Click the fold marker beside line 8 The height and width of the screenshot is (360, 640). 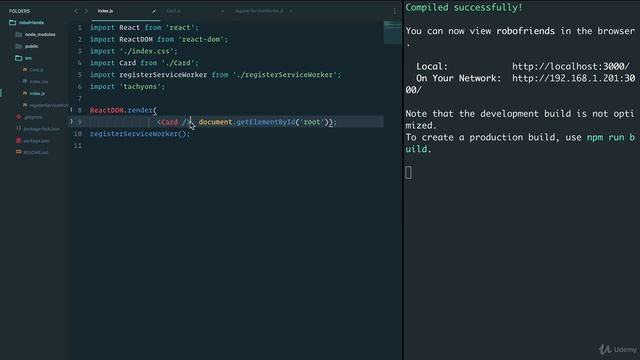coord(71,110)
